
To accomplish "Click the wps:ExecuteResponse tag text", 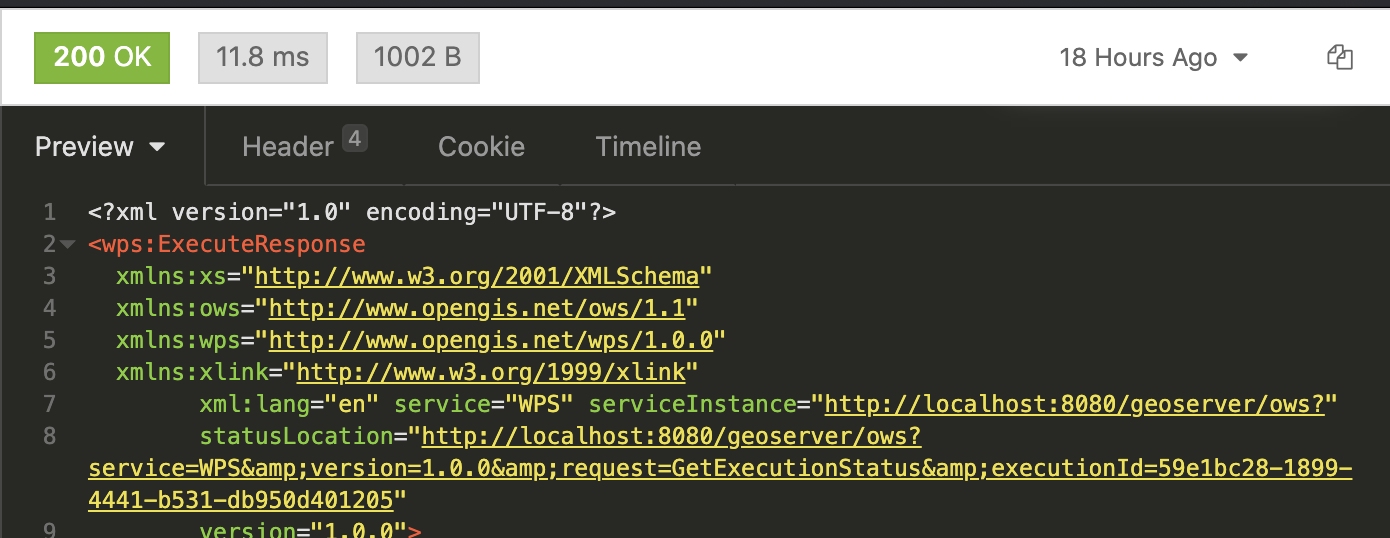I will [x=227, y=244].
